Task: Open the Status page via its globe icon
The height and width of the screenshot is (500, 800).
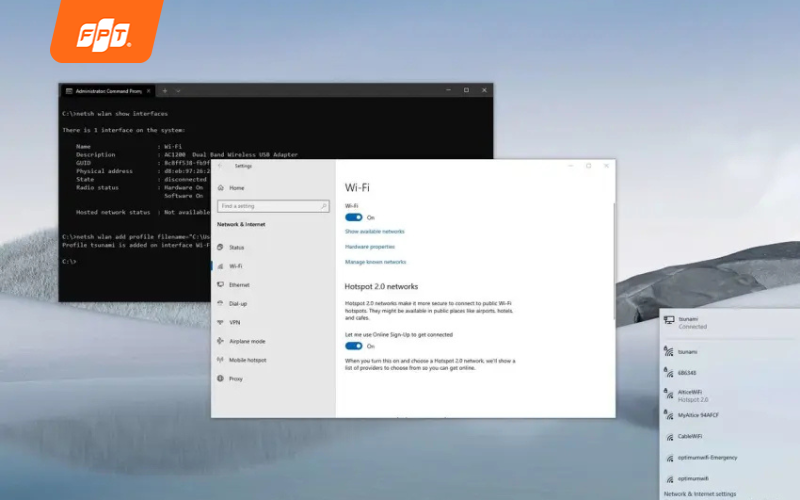Action: pos(220,247)
